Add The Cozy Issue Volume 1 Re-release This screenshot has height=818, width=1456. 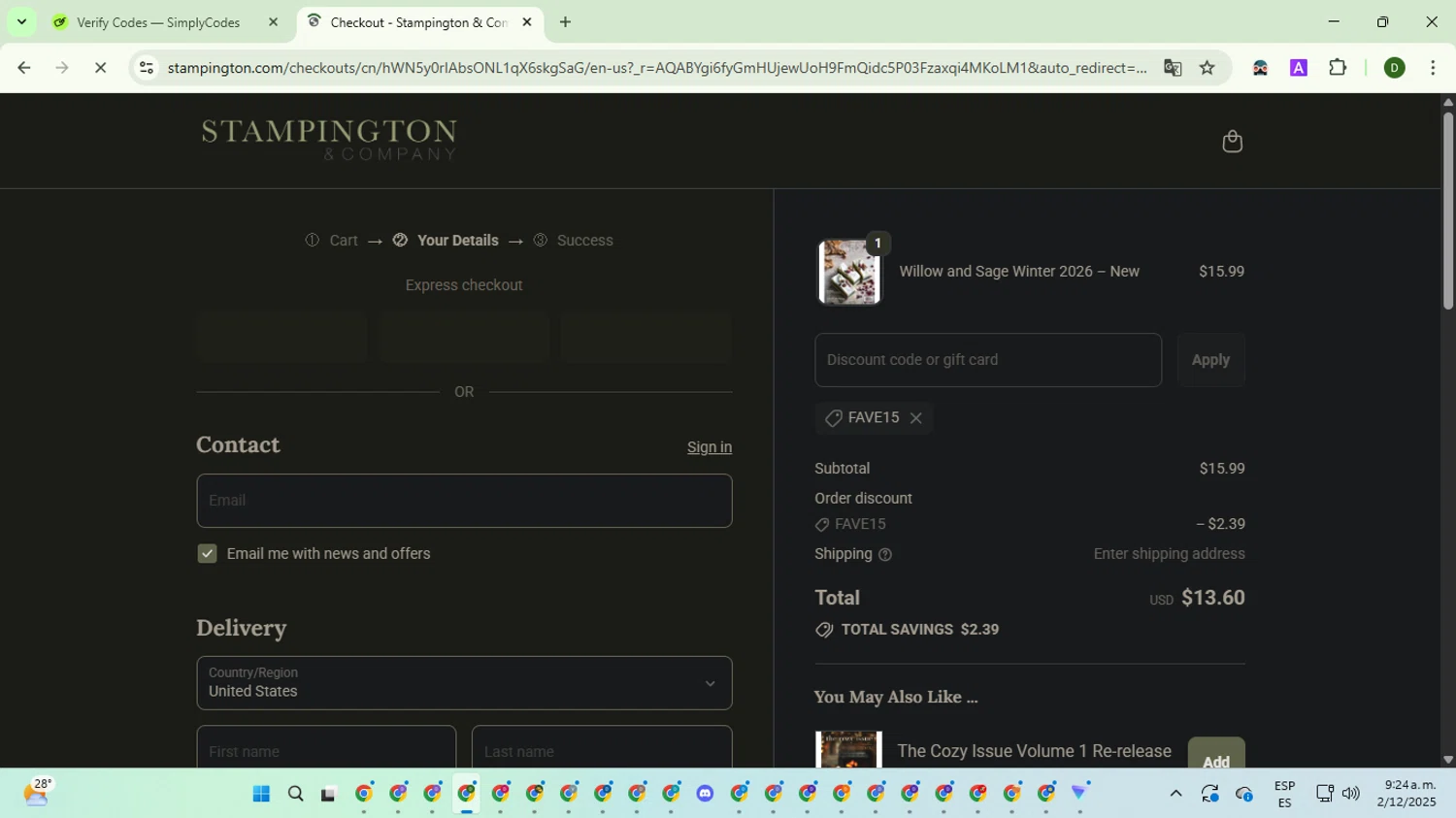coord(1216,754)
